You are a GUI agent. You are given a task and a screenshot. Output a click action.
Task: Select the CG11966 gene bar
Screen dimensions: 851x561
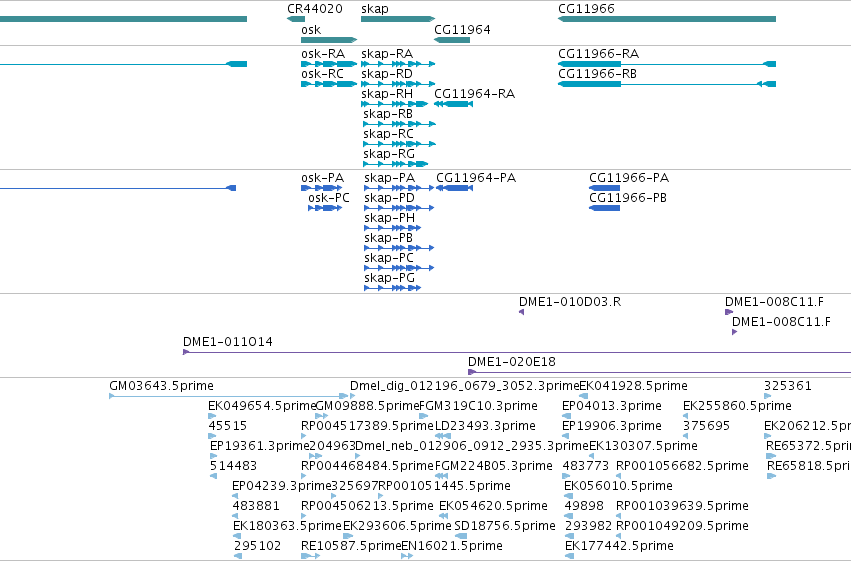coord(667,19)
